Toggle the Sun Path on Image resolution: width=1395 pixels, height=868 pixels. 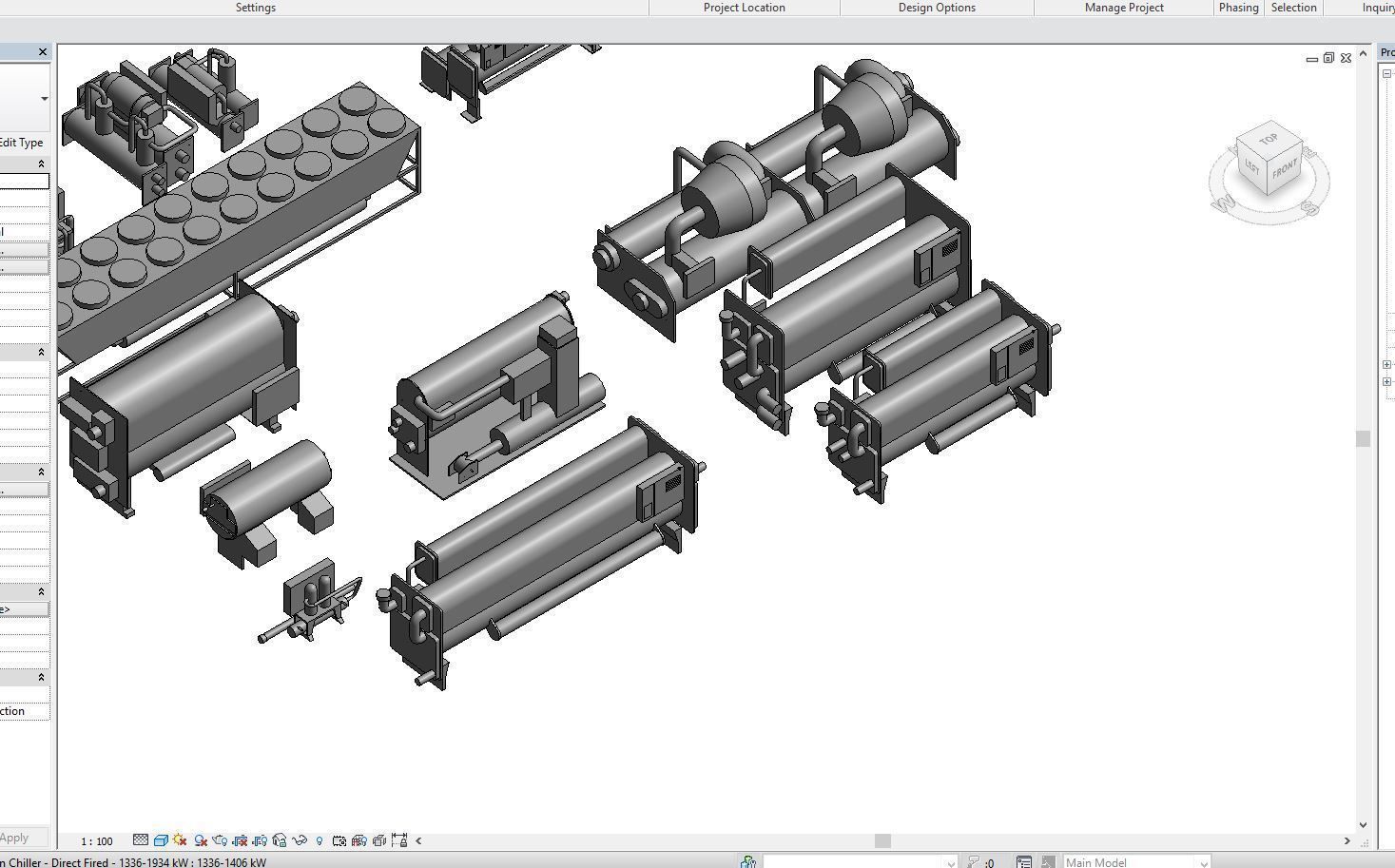(179, 840)
